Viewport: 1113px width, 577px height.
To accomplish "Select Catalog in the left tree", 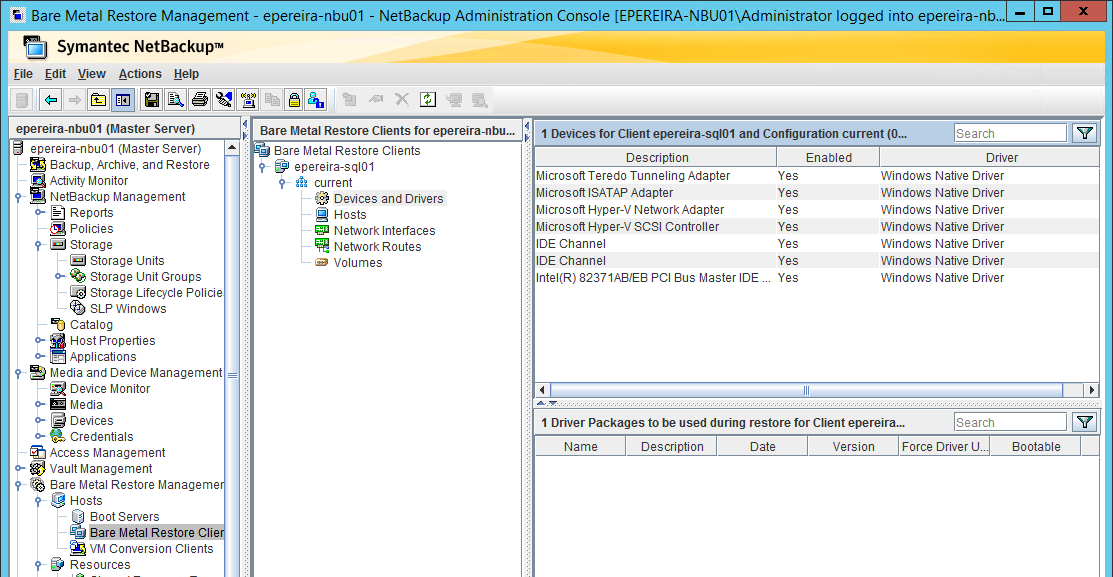I will [x=91, y=324].
